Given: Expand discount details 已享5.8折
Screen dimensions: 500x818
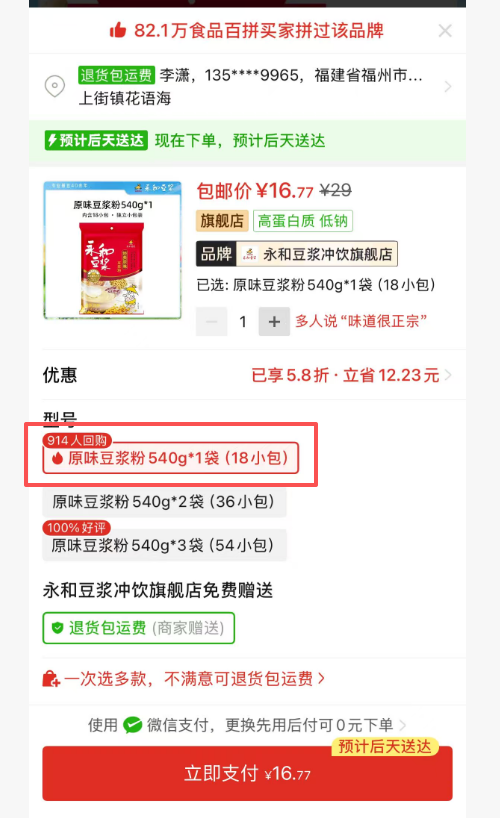Looking at the screenshot, I should 351,375.
